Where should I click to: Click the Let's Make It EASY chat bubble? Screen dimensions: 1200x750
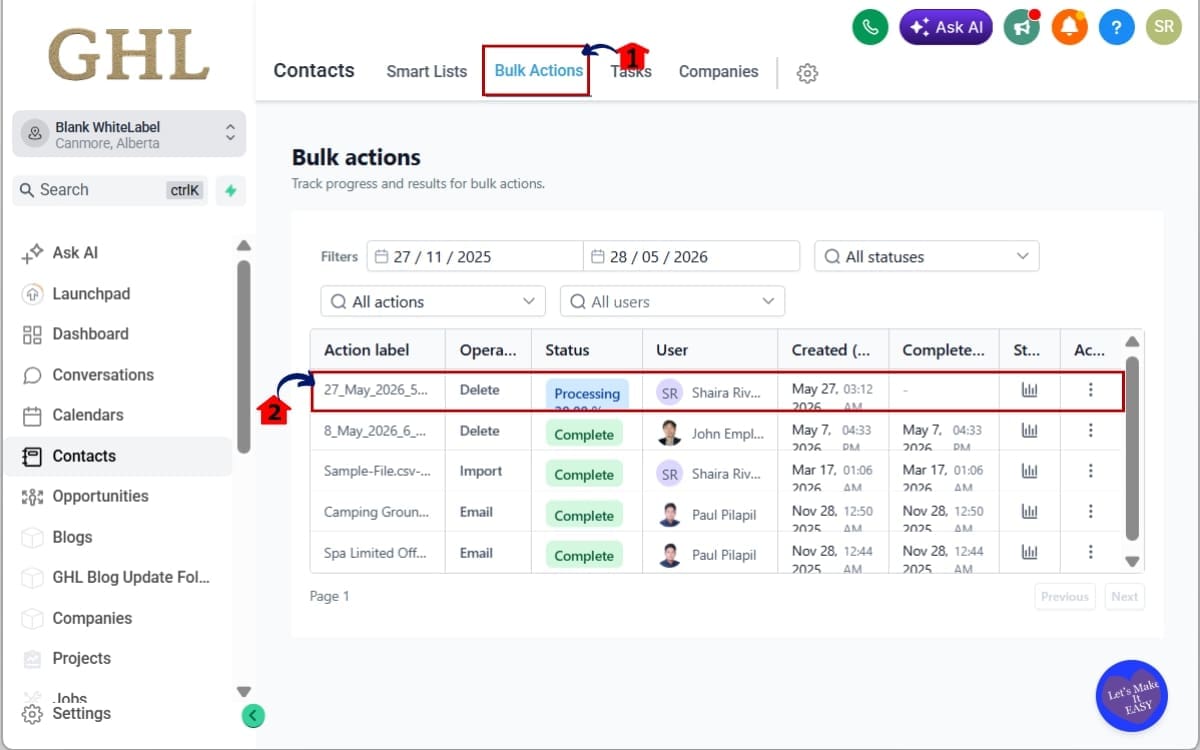[x=1131, y=696]
